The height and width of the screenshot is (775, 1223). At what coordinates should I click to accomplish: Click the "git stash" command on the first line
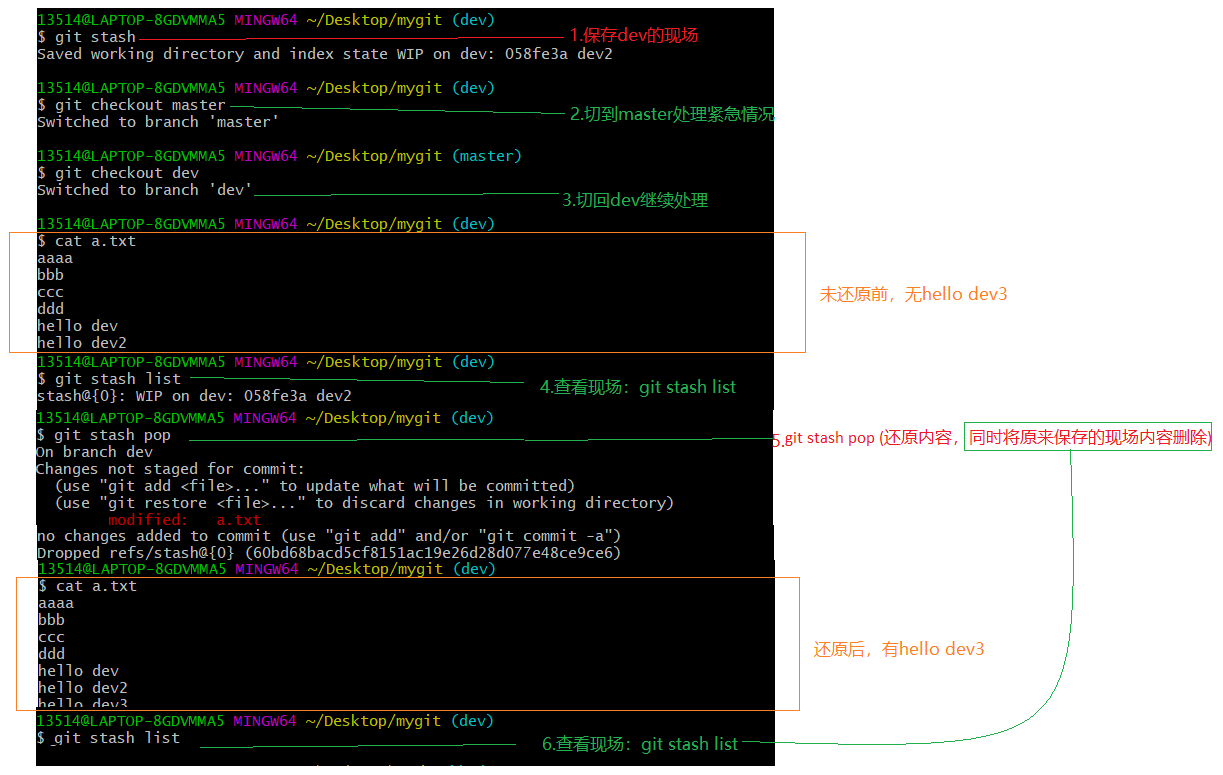[x=94, y=37]
